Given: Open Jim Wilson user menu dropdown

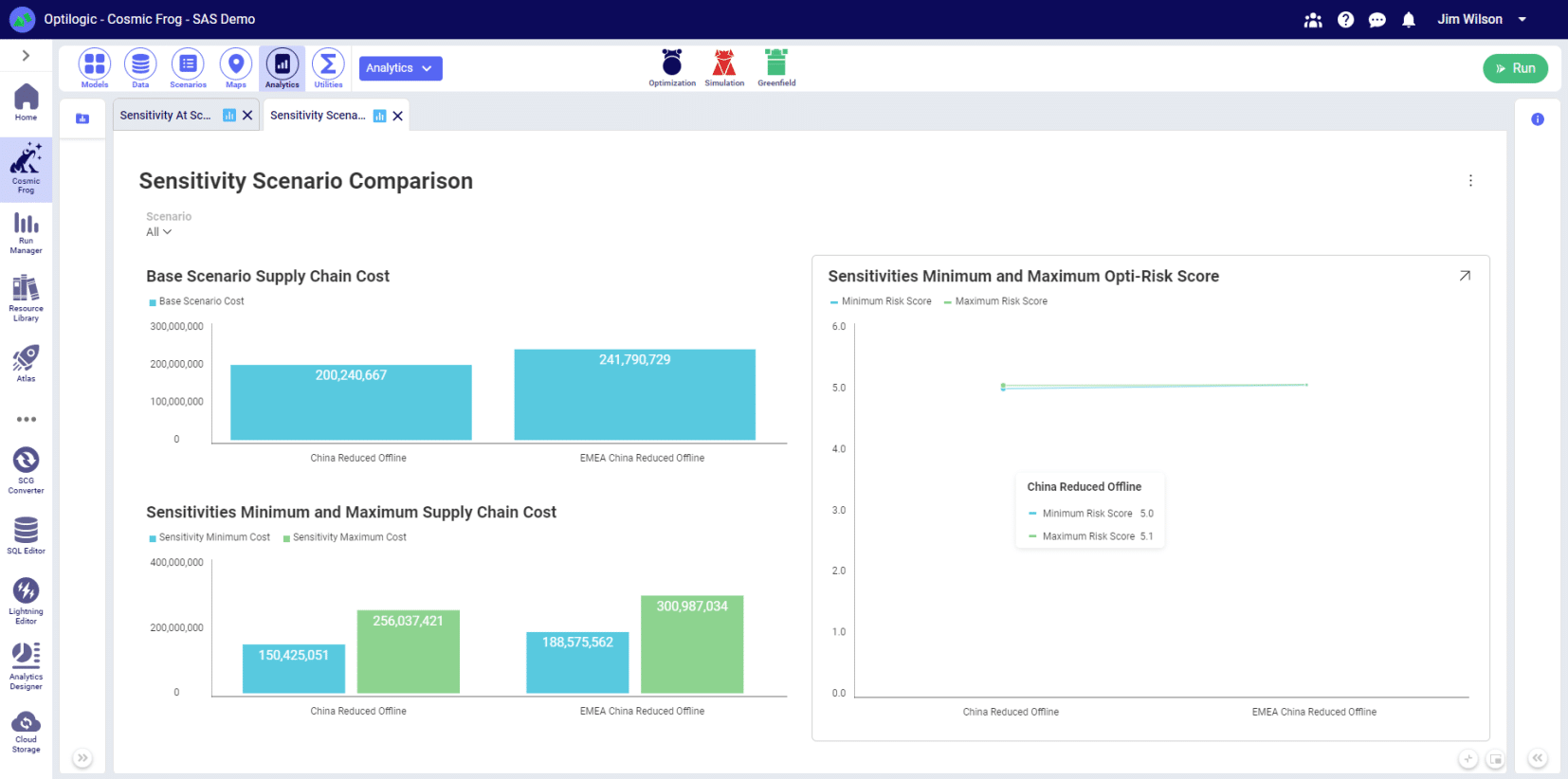Looking at the screenshot, I should [x=1482, y=19].
